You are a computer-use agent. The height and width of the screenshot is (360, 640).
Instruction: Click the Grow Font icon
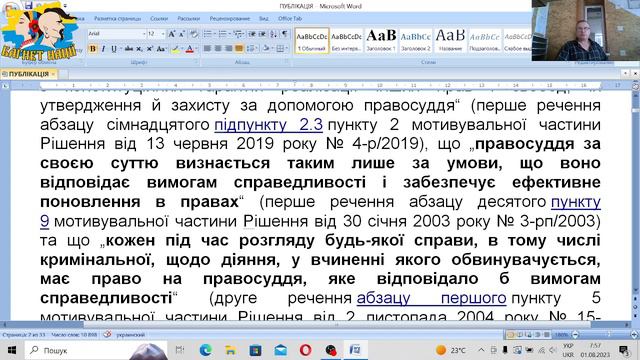click(172, 34)
